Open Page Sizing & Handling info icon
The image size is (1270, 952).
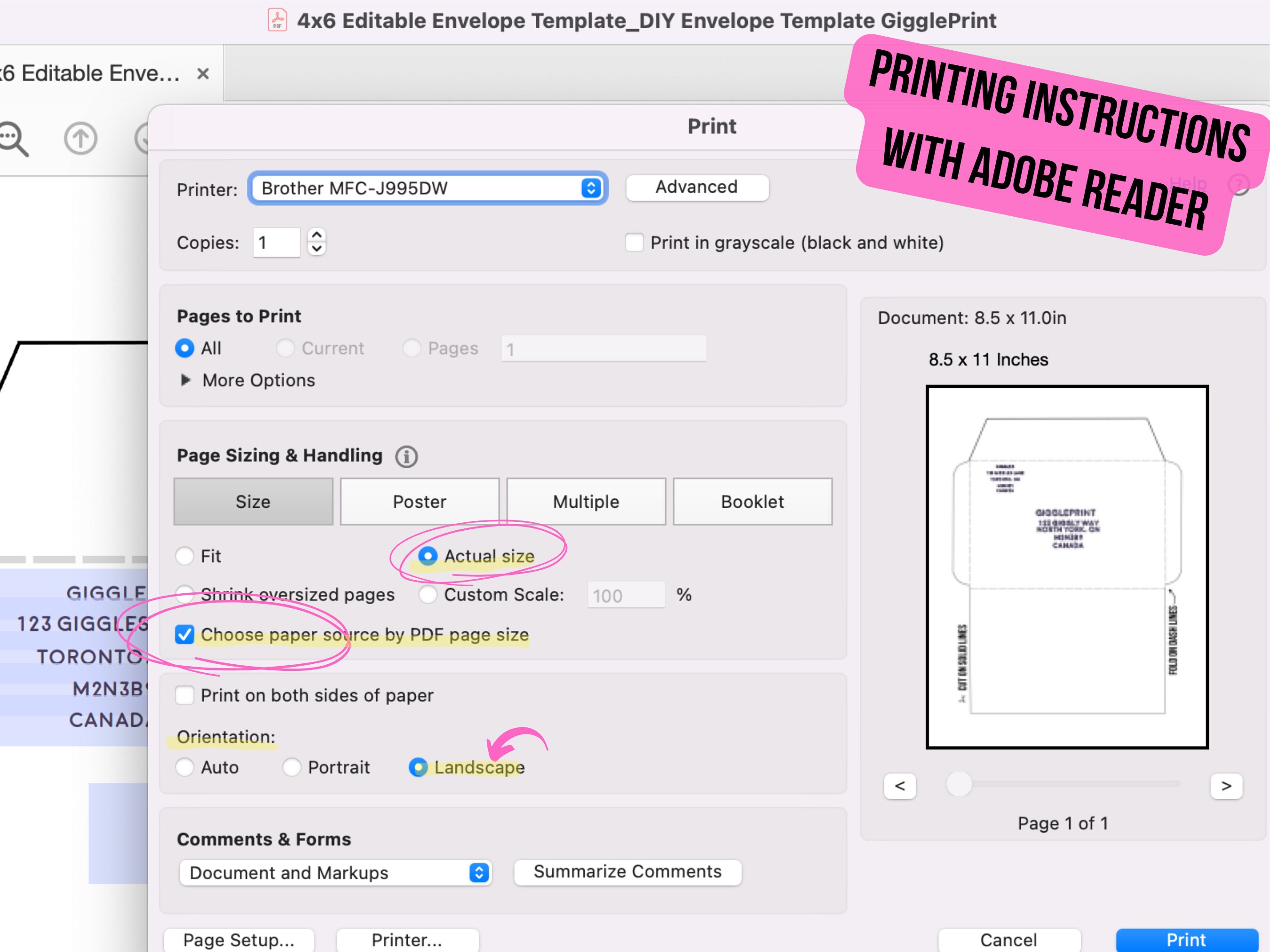pos(406,457)
